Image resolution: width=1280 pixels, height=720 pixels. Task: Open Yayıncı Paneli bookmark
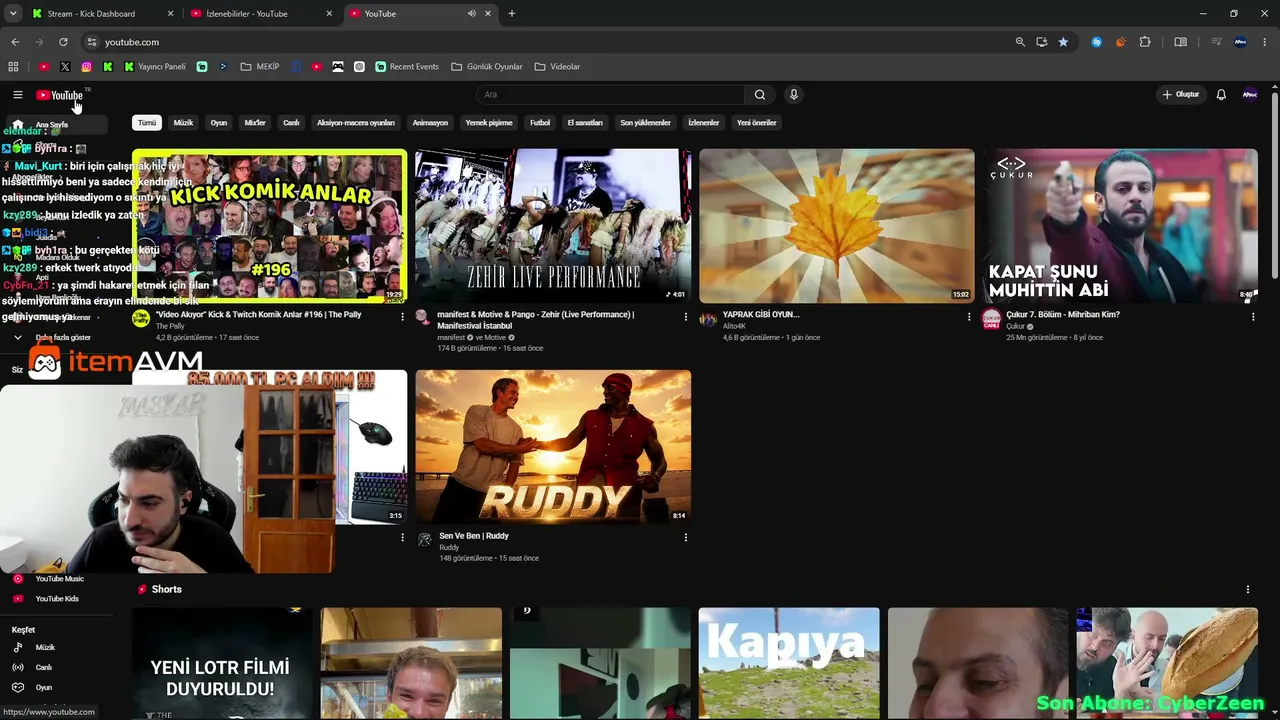[x=154, y=67]
